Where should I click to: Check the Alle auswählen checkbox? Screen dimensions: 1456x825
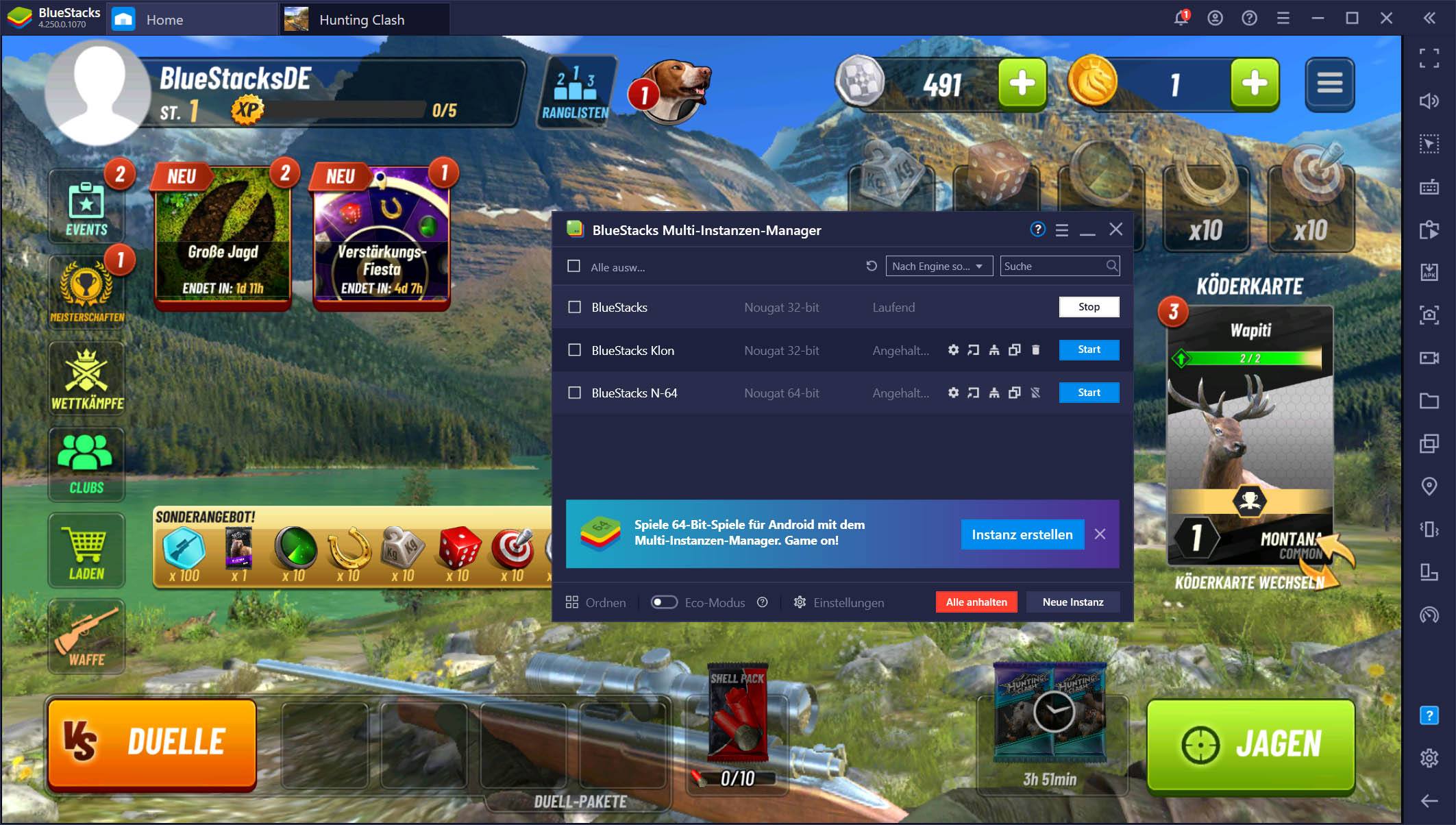tap(575, 266)
